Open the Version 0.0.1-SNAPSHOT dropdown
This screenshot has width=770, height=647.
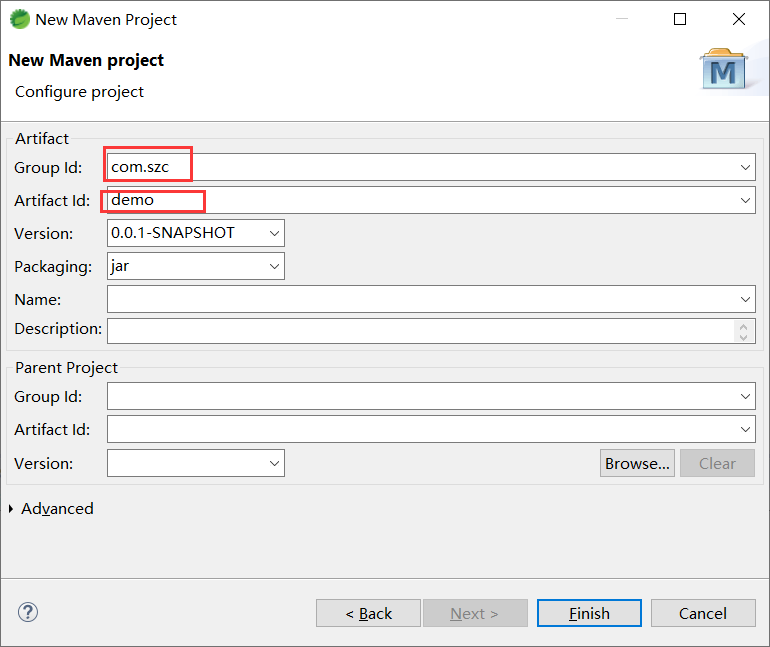click(274, 234)
